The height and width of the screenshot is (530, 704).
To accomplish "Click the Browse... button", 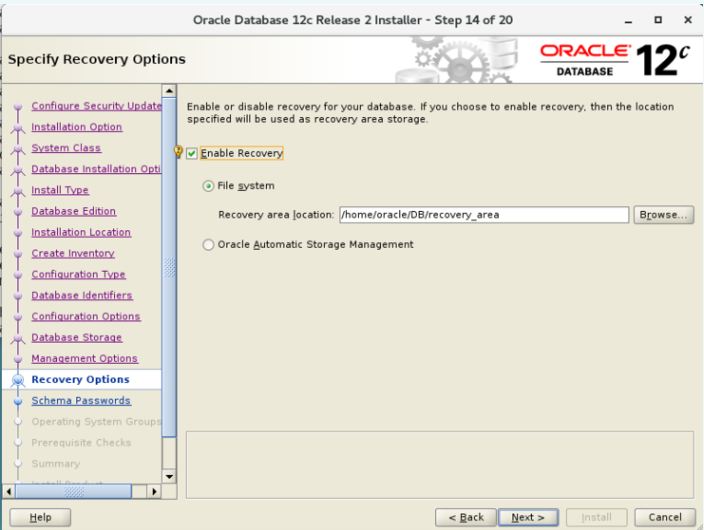I will click(x=664, y=215).
